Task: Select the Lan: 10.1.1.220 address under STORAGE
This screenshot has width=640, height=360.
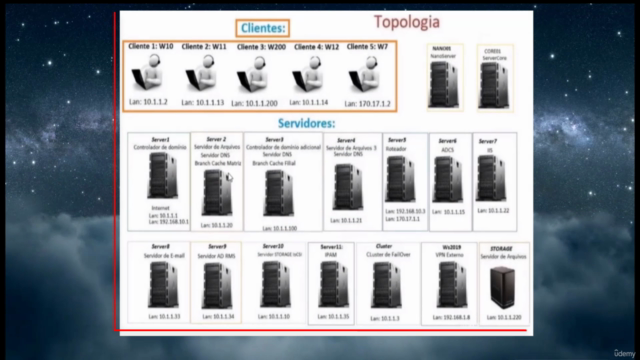Action: pos(504,317)
